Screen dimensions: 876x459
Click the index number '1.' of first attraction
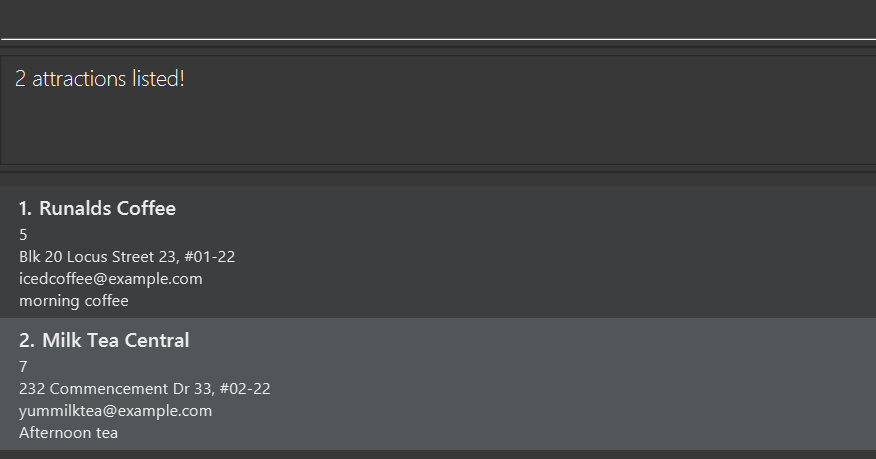click(x=26, y=209)
